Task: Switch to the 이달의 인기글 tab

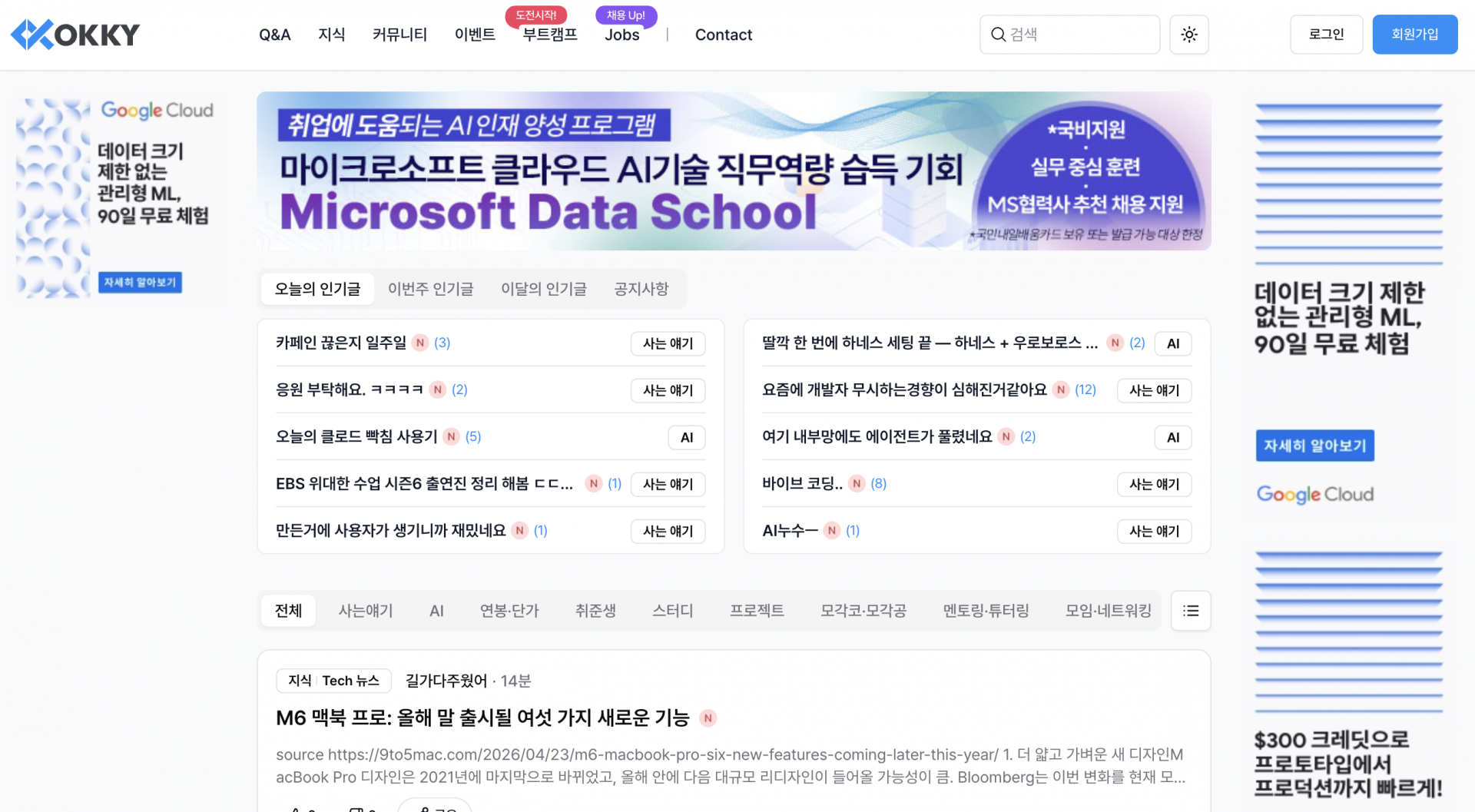Action: tap(543, 289)
